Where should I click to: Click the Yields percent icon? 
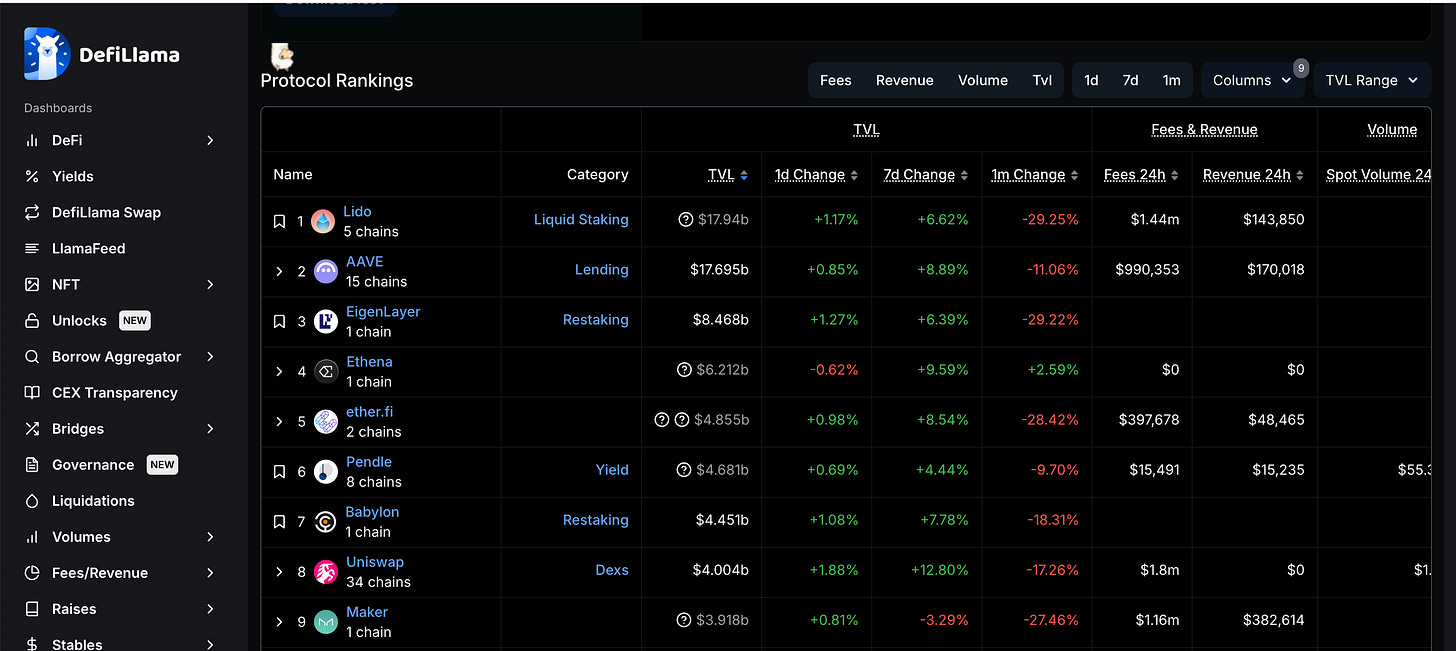32,177
